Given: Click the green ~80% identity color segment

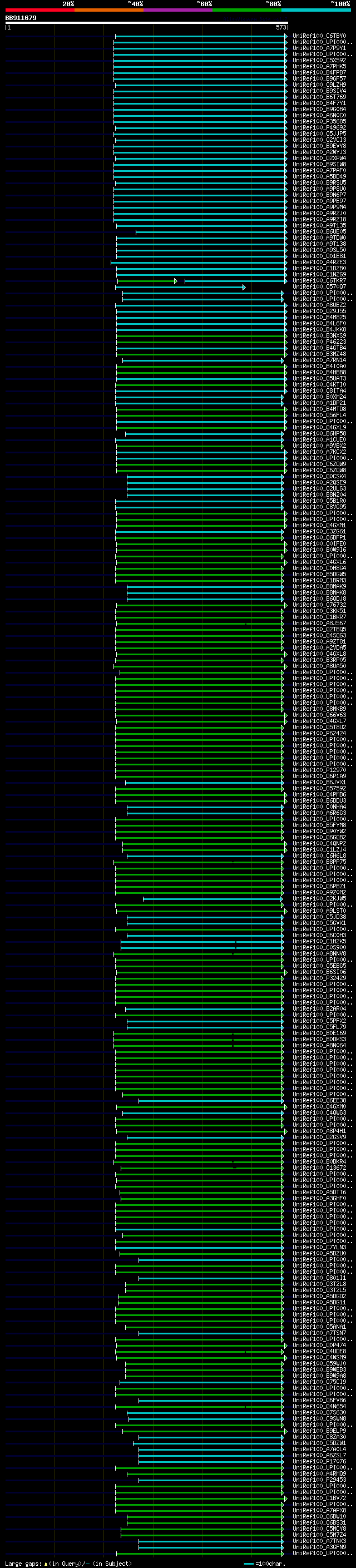Looking at the screenshot, I should [247, 10].
